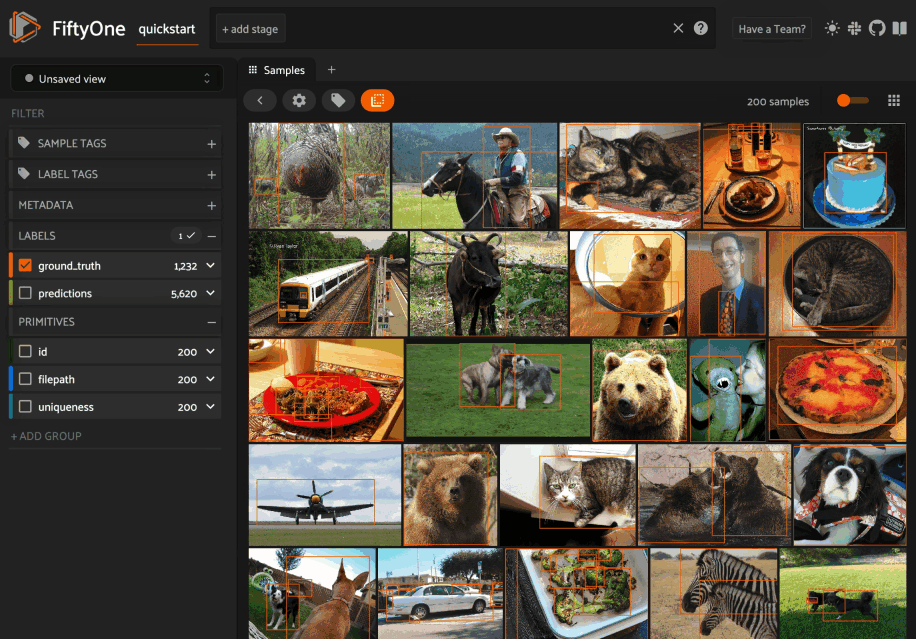The height and width of the screenshot is (639, 916).
Task: Open the two dogs on grass thumbnail
Action: [498, 390]
